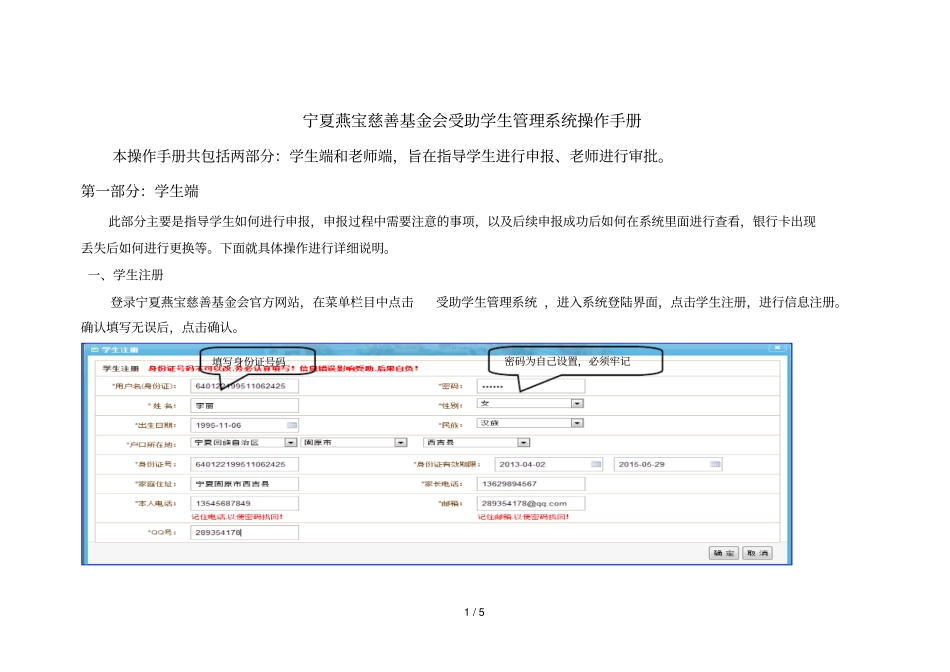Click the 邮箱 email field 289354178@qq.com

(x=531, y=504)
